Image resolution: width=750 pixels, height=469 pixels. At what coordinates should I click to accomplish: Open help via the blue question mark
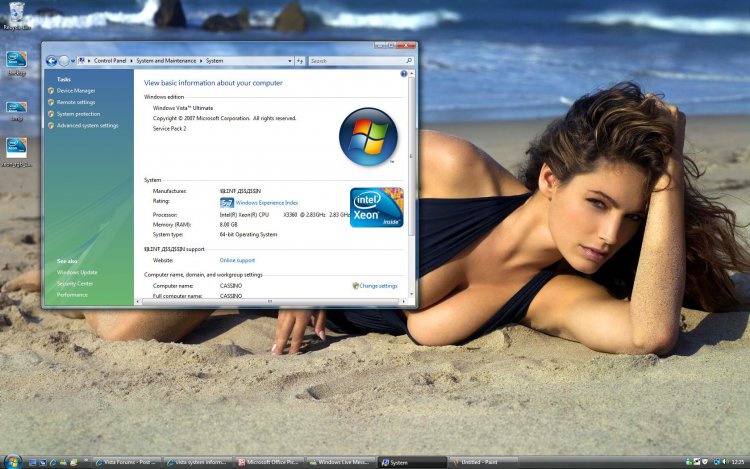coord(404,74)
